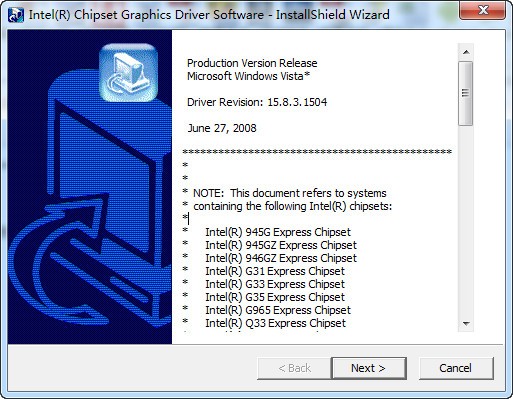
Task: Close the InstallShield Wizard window
Action: [483, 10]
